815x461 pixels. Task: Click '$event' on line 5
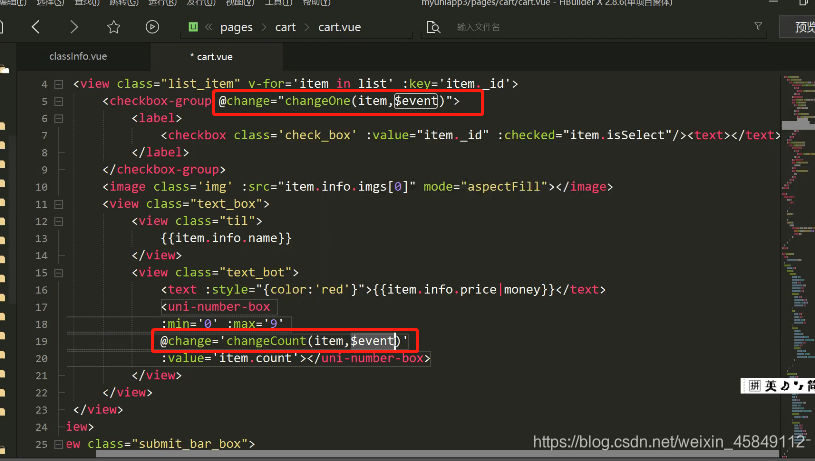[x=416, y=101]
